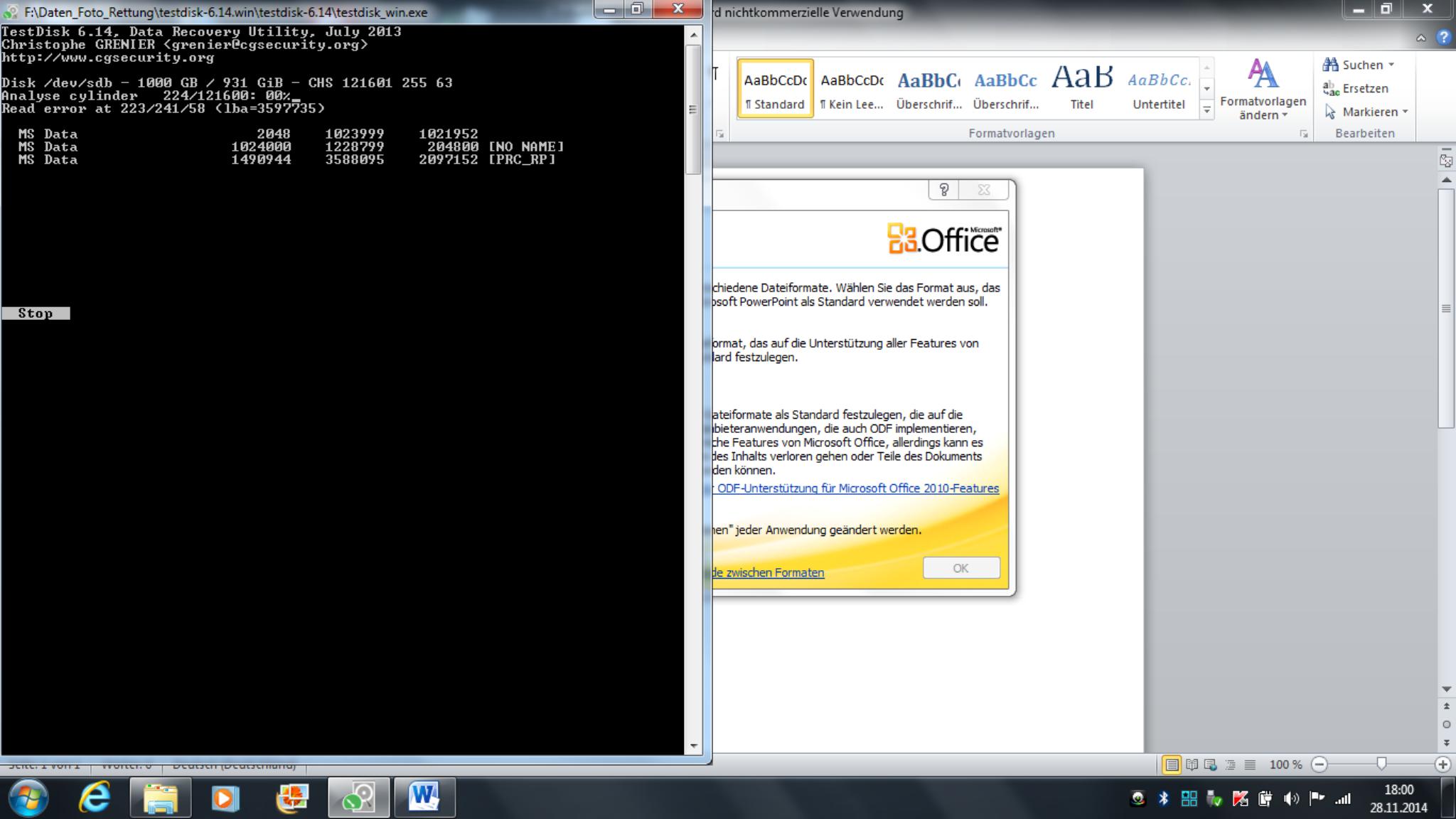Screen dimensions: 1456x819
Task: Switch to full-screen reading view
Action: coord(1192,765)
